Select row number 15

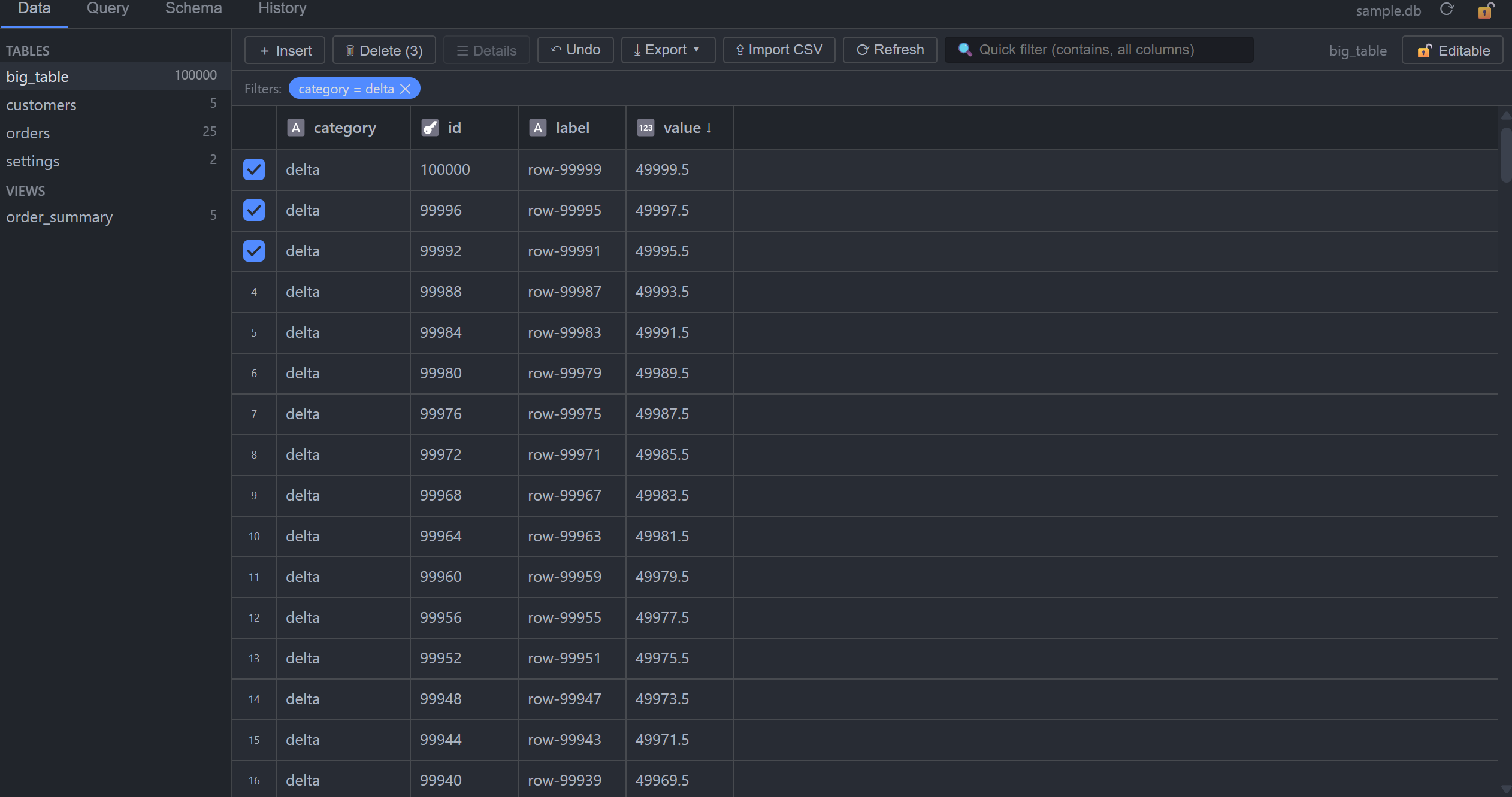(254, 740)
